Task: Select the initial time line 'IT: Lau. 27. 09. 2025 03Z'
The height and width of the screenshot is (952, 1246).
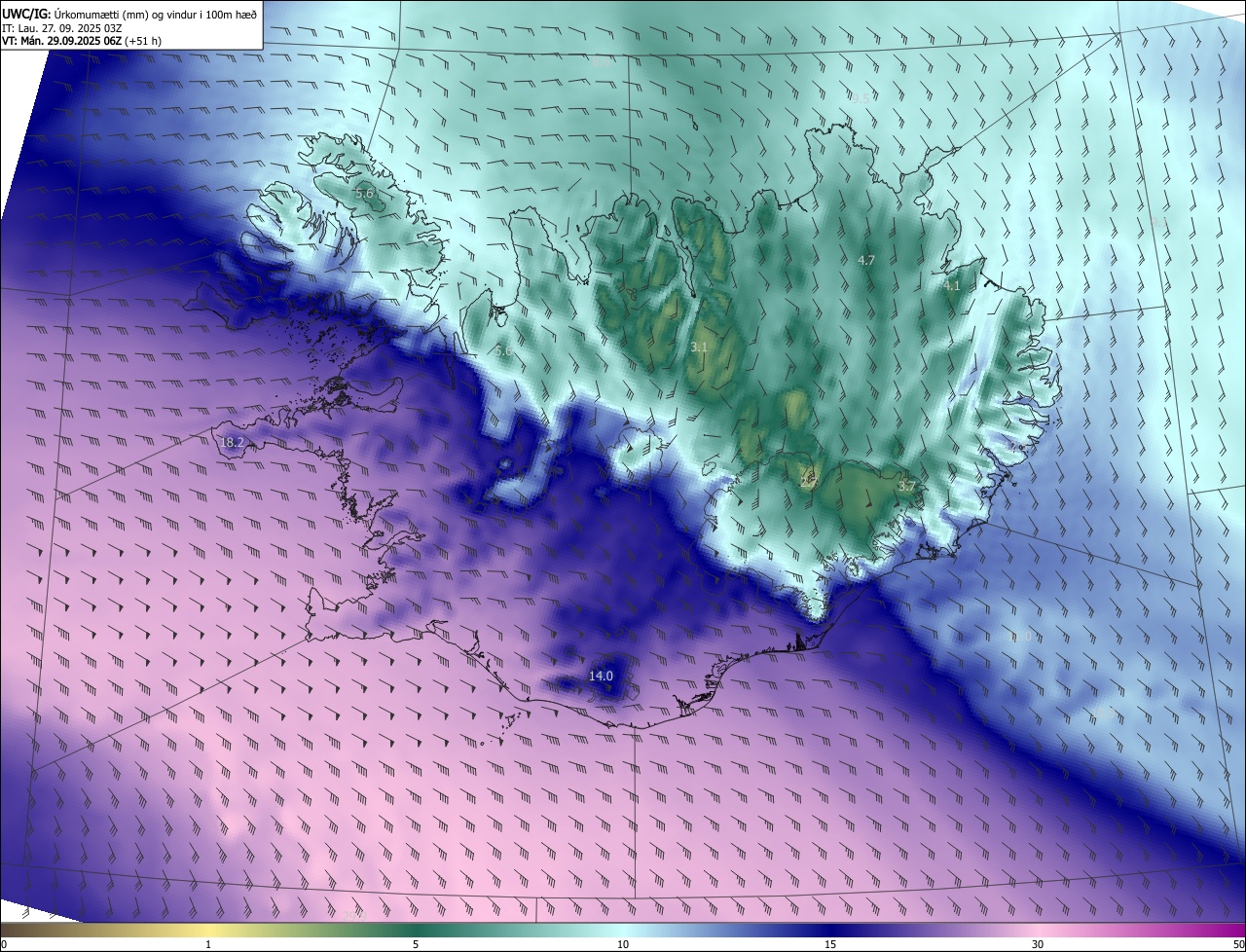Action: tap(62, 27)
